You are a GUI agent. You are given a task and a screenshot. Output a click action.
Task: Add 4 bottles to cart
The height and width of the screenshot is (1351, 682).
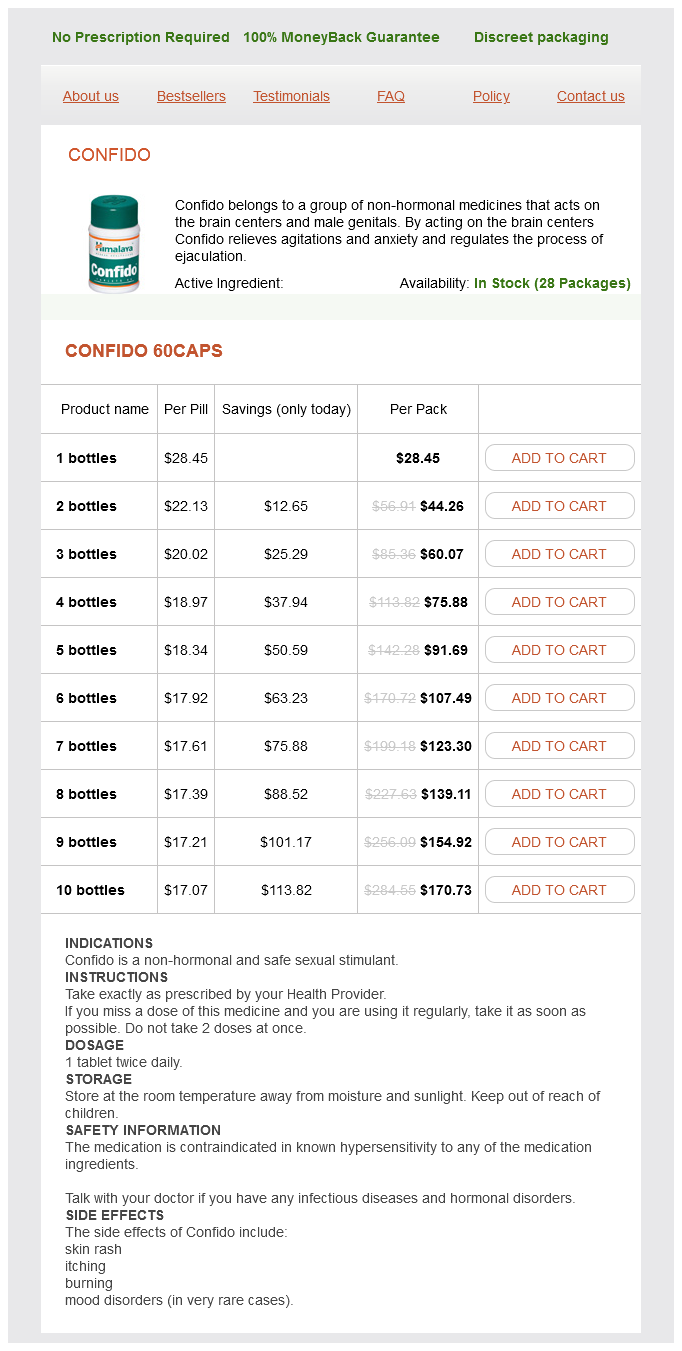[x=559, y=602]
